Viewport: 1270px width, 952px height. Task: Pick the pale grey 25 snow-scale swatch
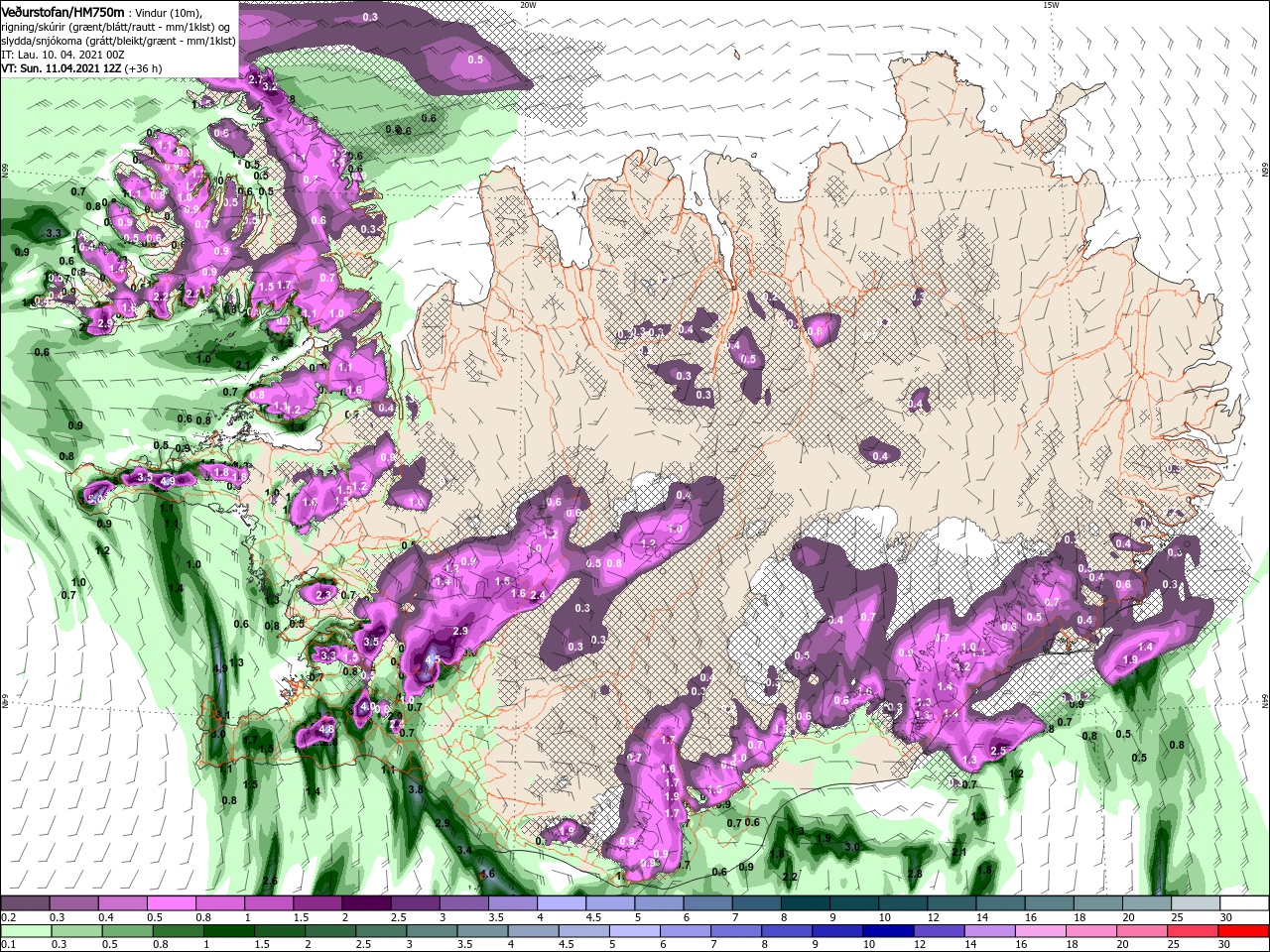[1197, 903]
